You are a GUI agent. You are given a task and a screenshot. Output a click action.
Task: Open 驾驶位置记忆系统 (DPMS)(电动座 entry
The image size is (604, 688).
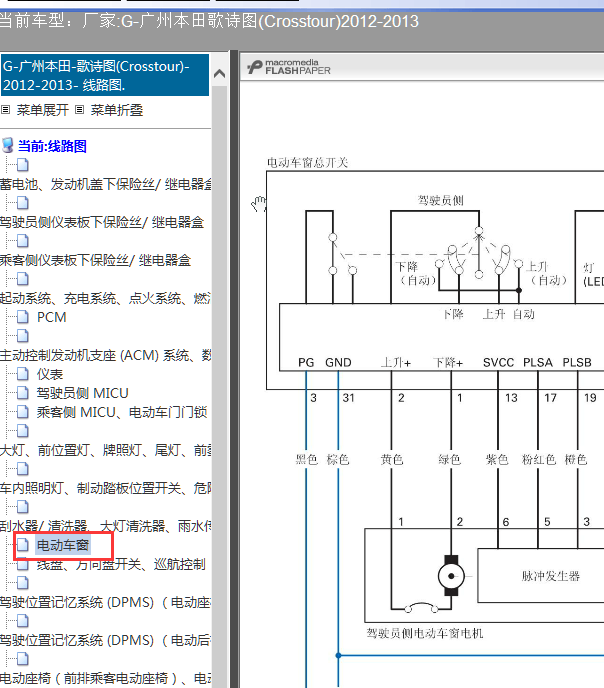coord(105,602)
